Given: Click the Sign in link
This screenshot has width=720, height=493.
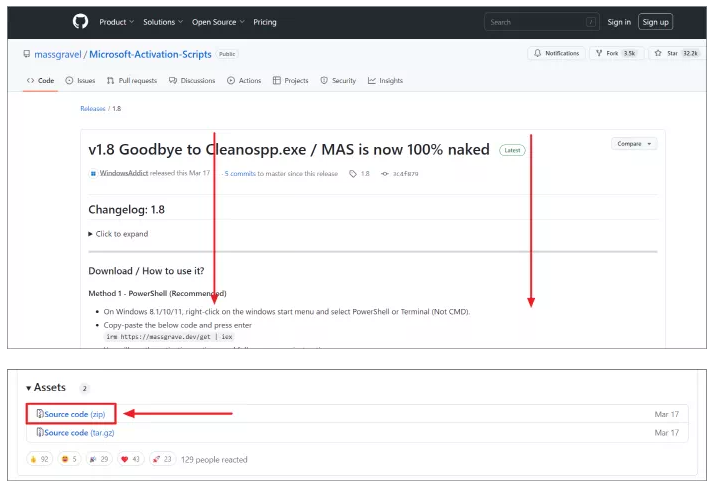Looking at the screenshot, I should [619, 22].
